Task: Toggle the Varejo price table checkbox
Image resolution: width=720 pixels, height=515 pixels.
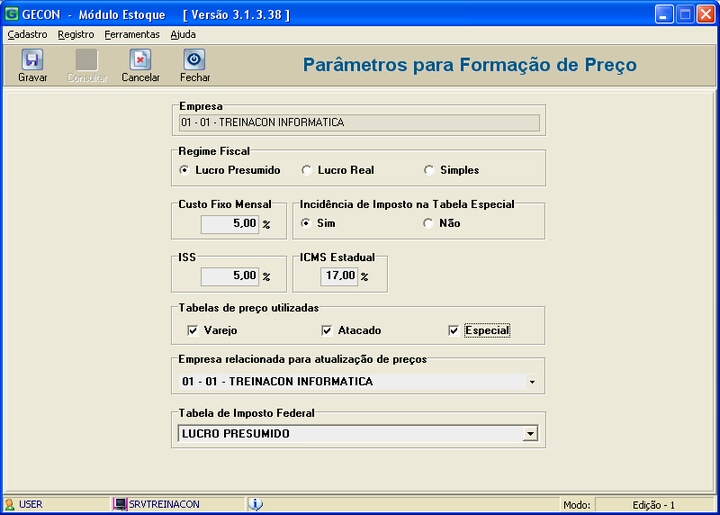Action: (x=193, y=330)
